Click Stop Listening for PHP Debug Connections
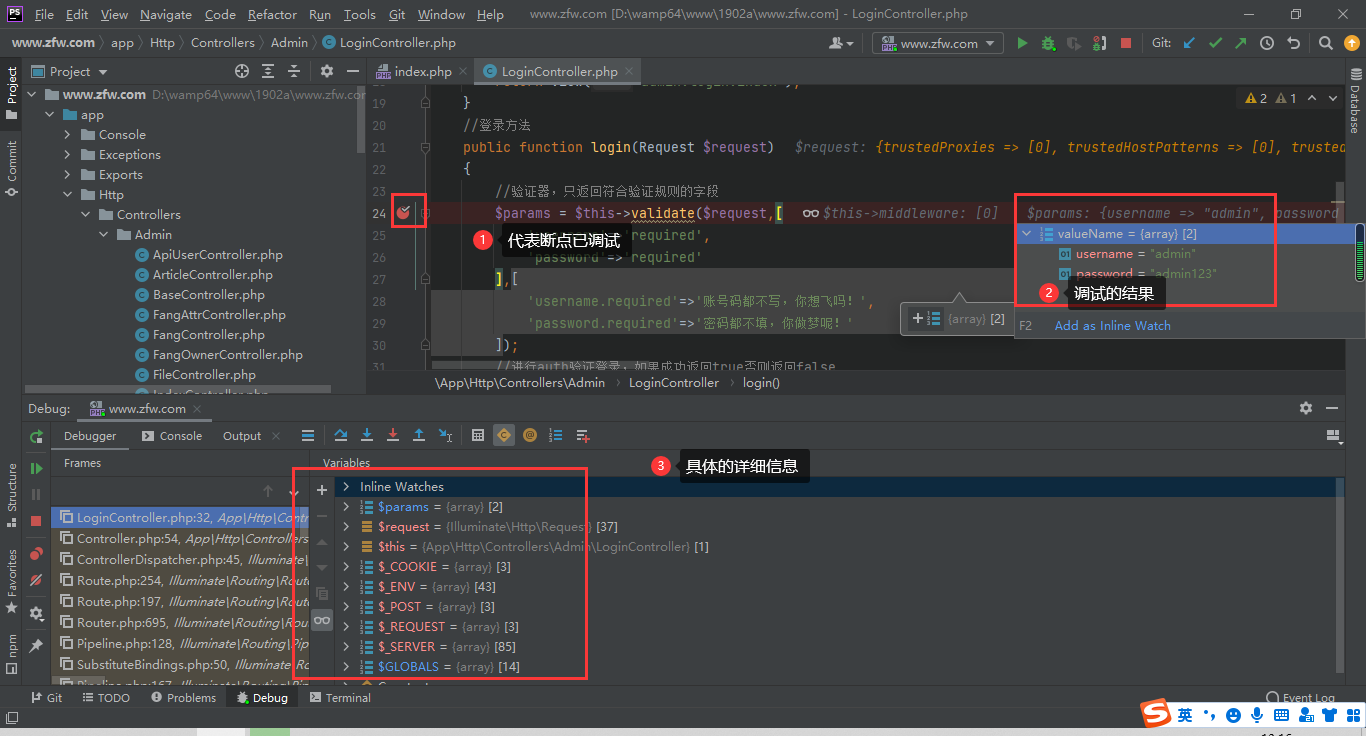Screen dimensions: 1366x736 click(1100, 43)
